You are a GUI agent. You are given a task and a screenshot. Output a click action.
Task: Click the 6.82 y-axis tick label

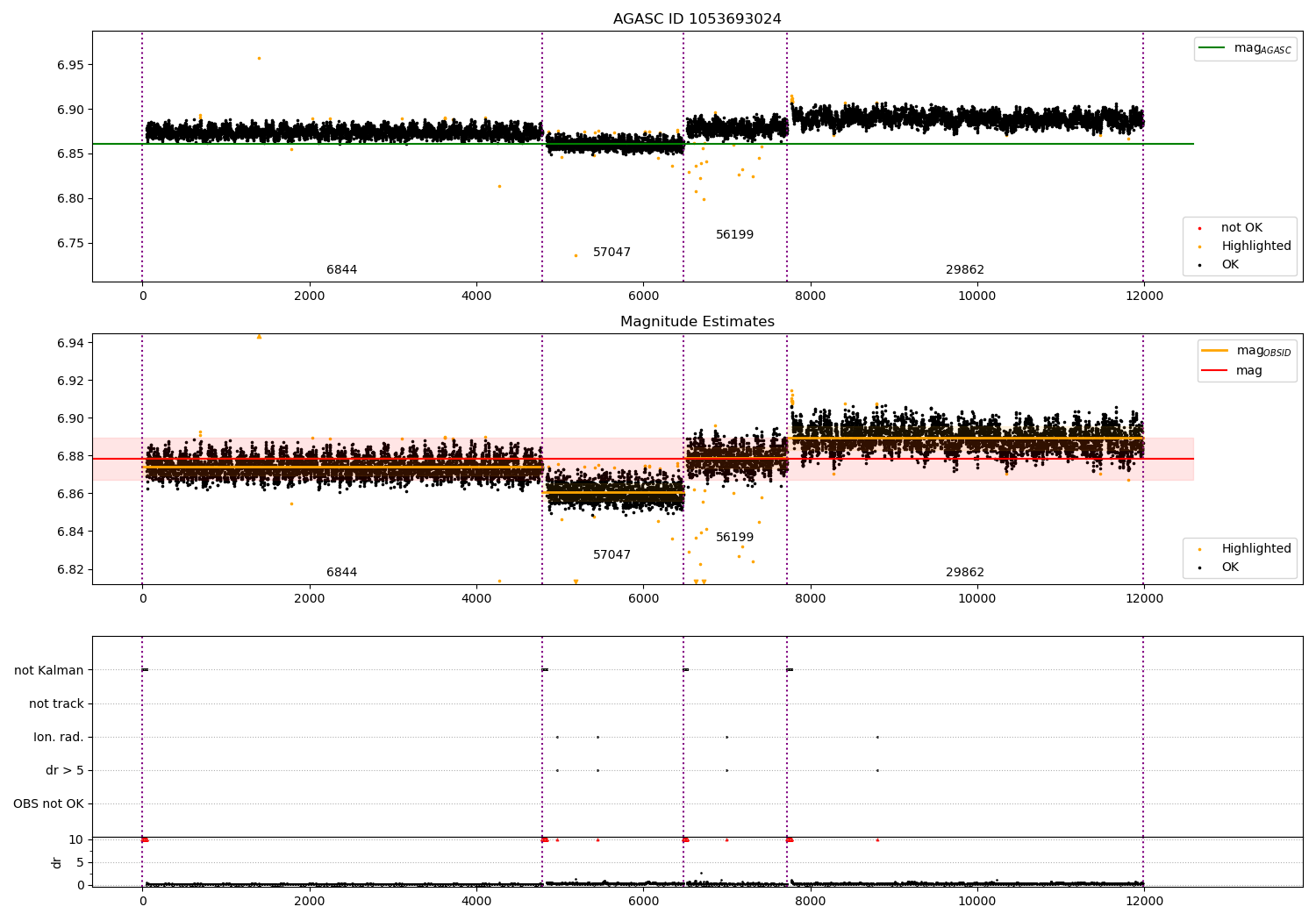coord(70,569)
